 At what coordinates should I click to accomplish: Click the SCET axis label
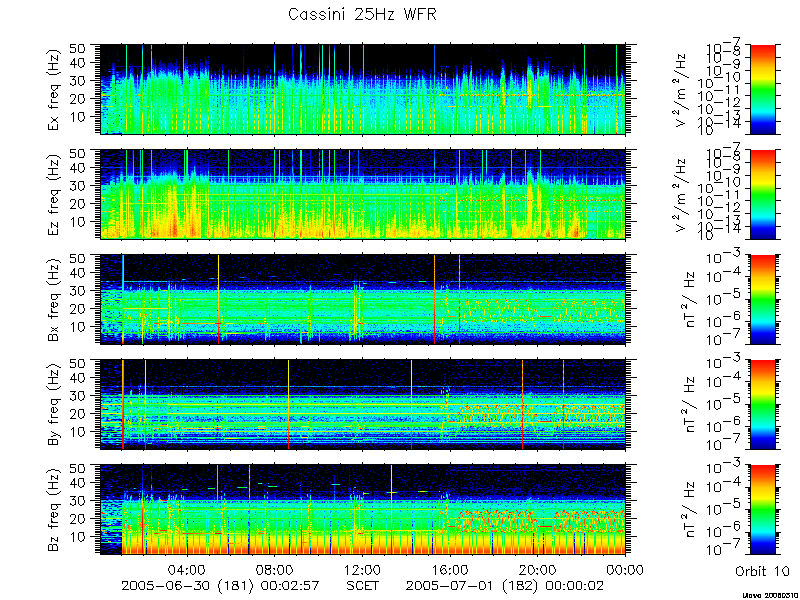(x=363, y=585)
